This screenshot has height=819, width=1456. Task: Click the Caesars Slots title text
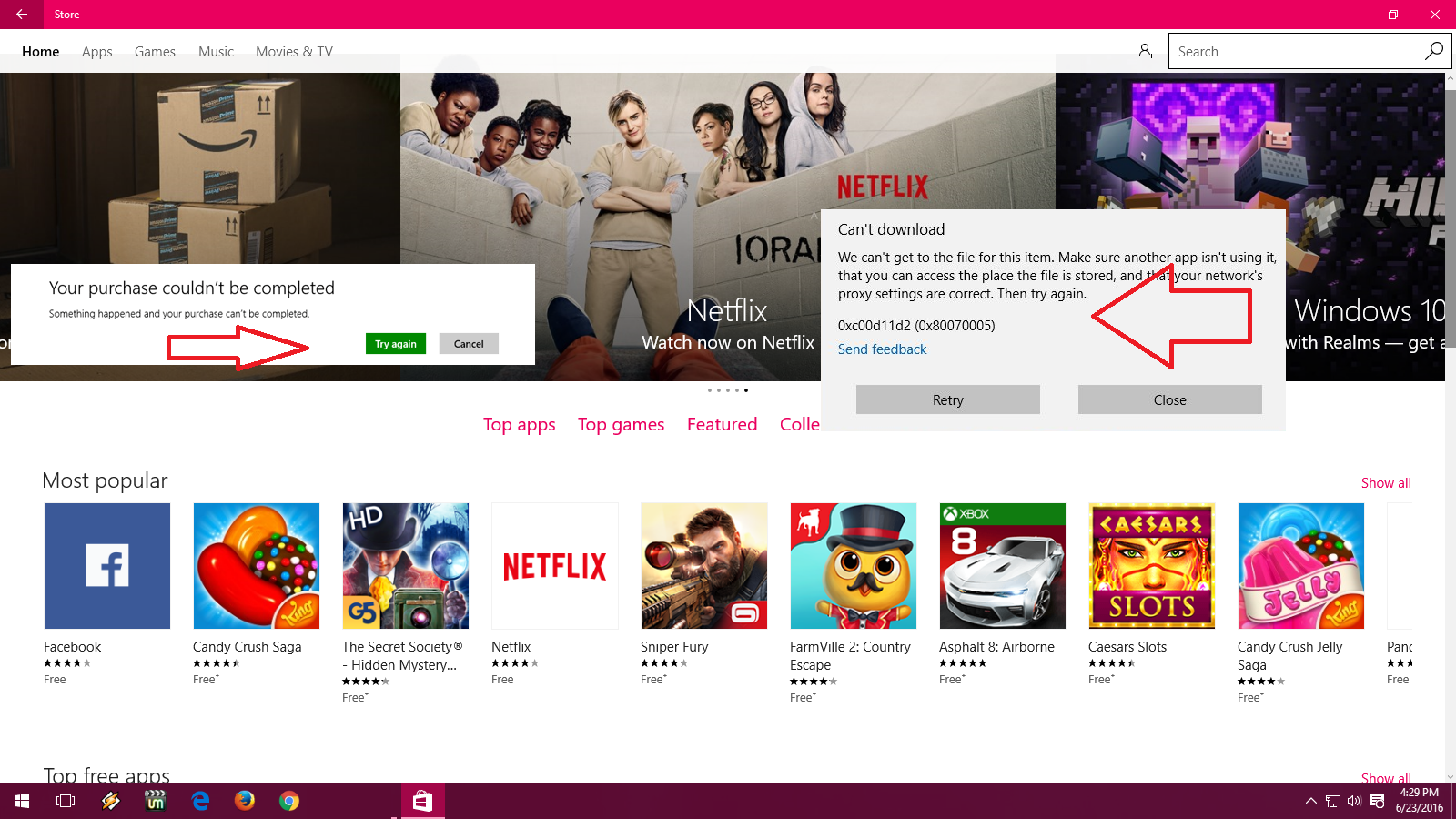pyautogui.click(x=1127, y=647)
